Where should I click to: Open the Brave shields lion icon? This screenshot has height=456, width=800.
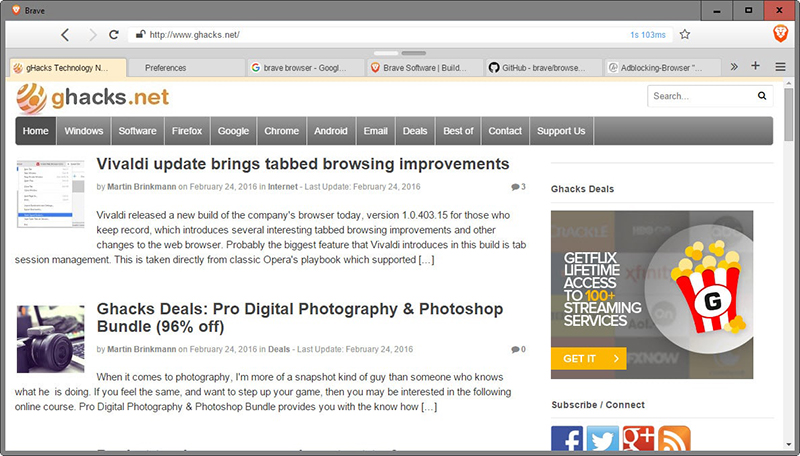point(780,34)
